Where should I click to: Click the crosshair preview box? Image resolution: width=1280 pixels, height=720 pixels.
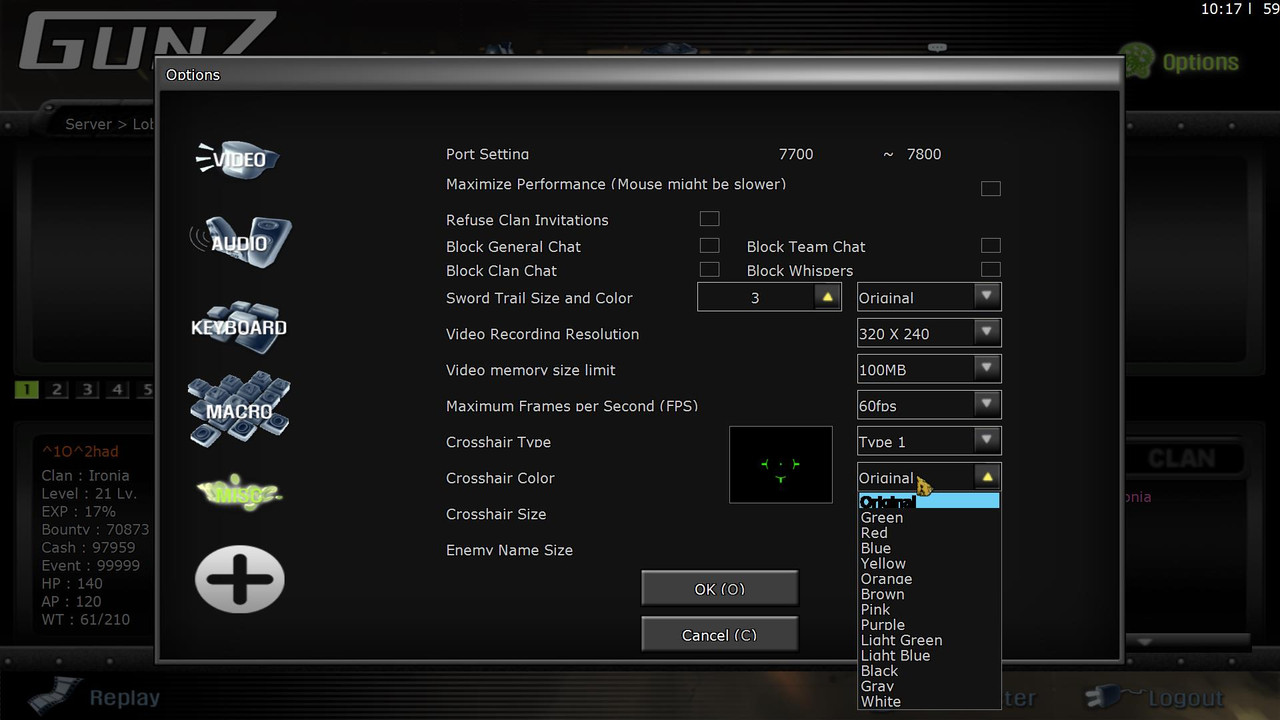(x=781, y=464)
